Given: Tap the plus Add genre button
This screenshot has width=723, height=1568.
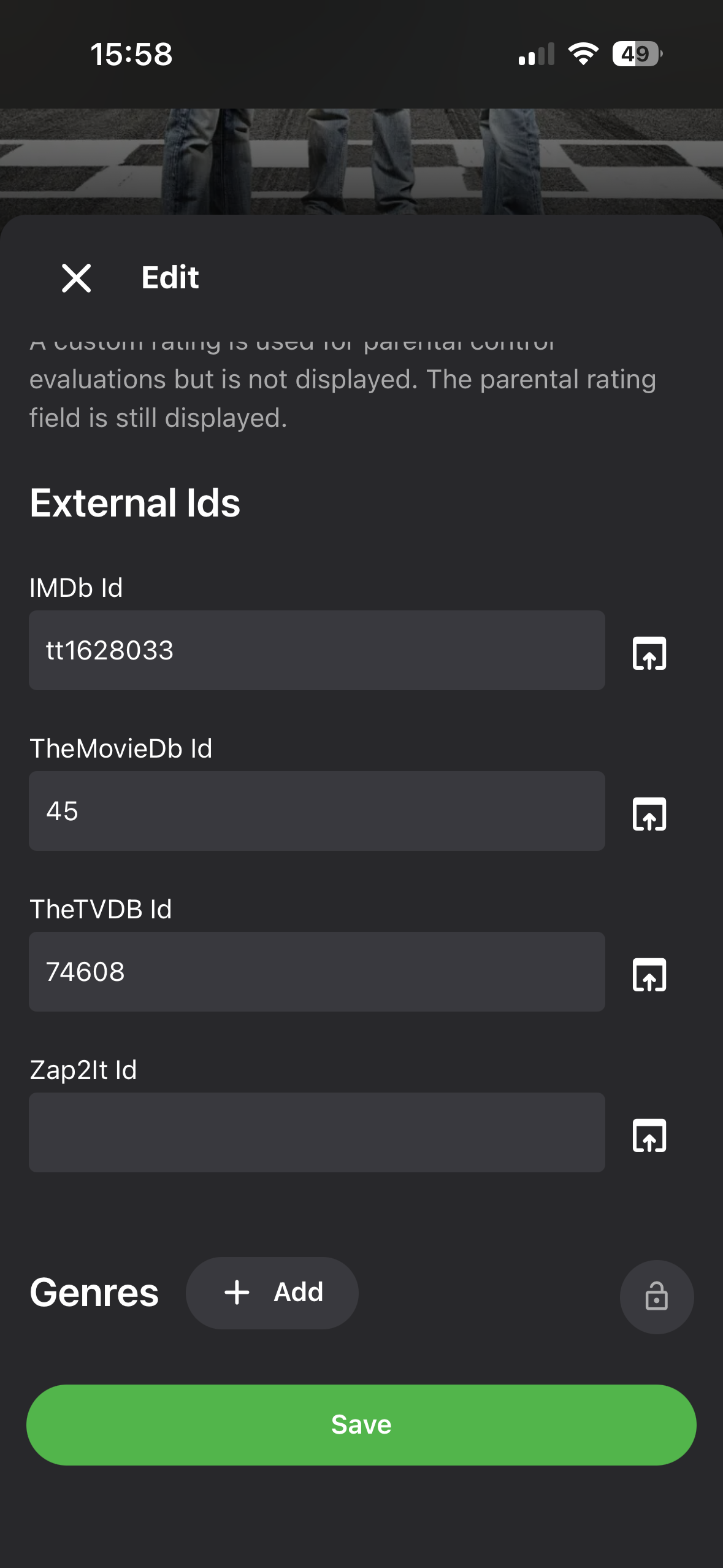Looking at the screenshot, I should pos(272,1293).
